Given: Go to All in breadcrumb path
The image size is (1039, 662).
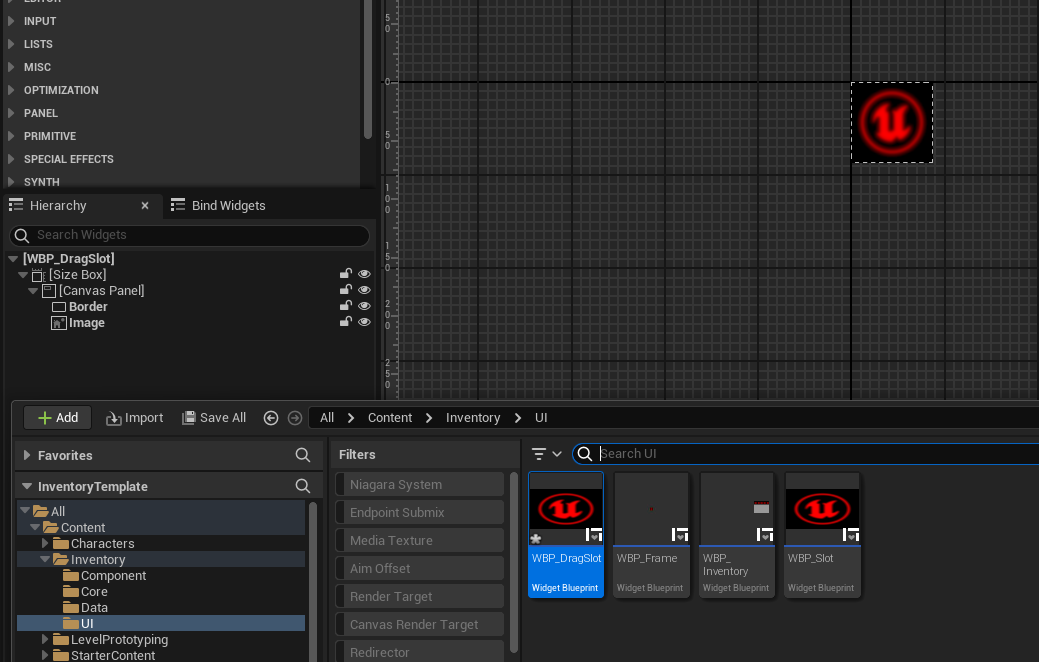Looking at the screenshot, I should point(327,417).
